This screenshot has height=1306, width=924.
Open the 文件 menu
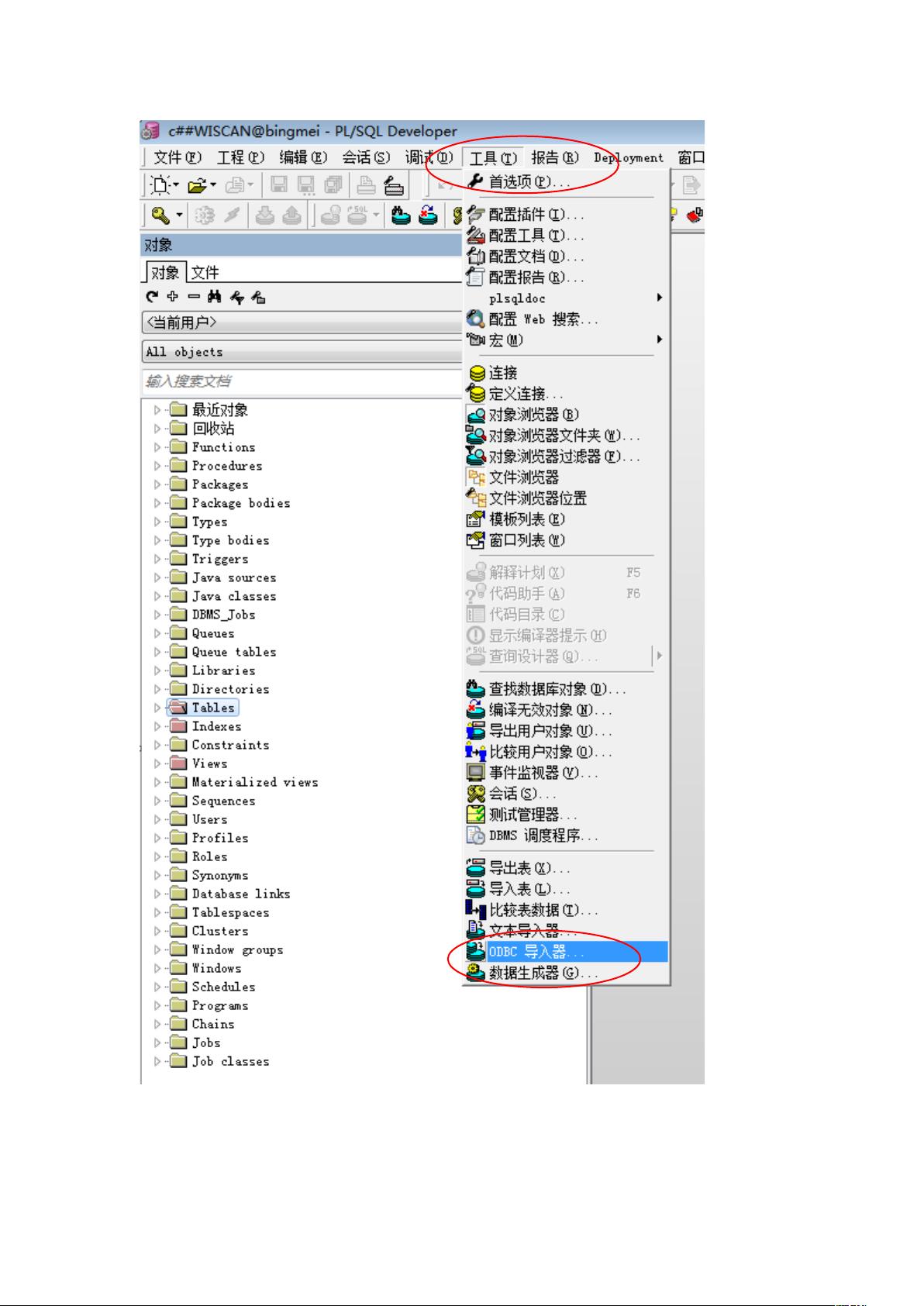(178, 157)
